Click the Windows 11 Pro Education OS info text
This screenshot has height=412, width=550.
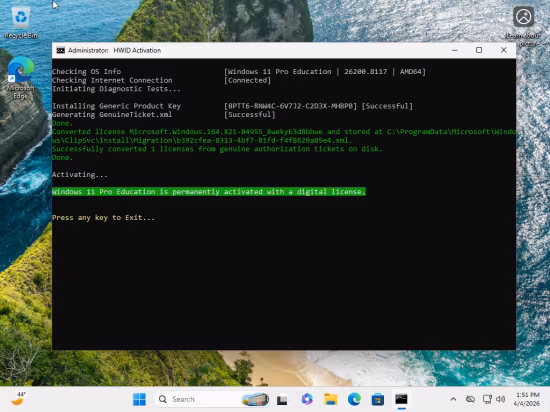325,72
